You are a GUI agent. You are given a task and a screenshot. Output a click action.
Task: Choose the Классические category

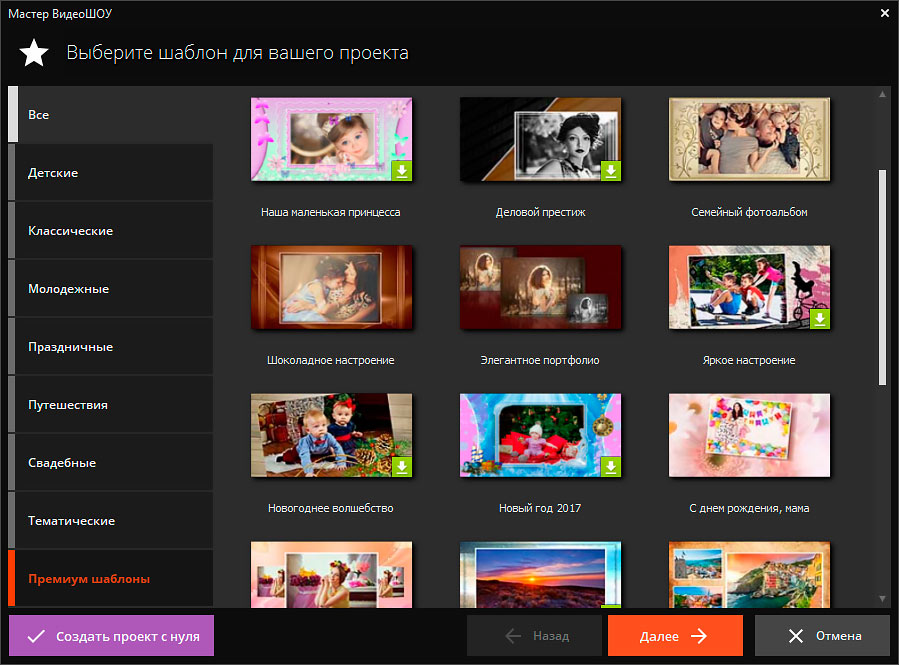(110, 231)
